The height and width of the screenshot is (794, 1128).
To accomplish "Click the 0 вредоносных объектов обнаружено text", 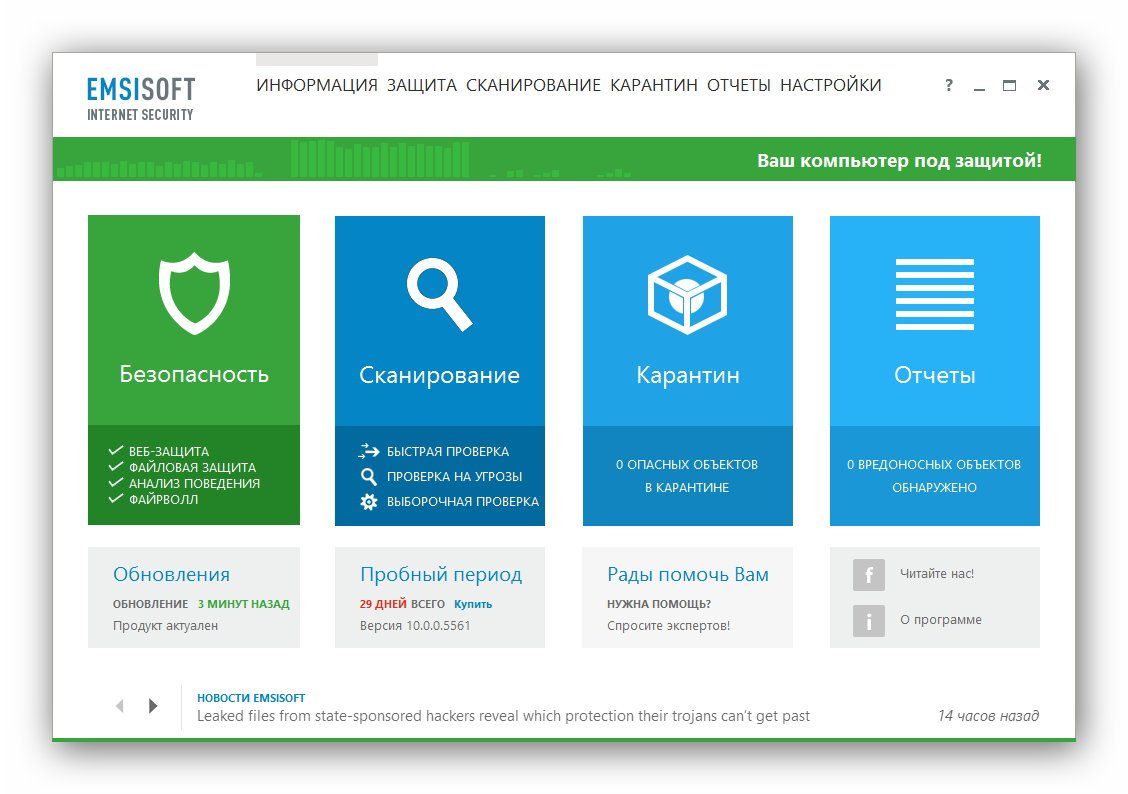I will point(934,476).
